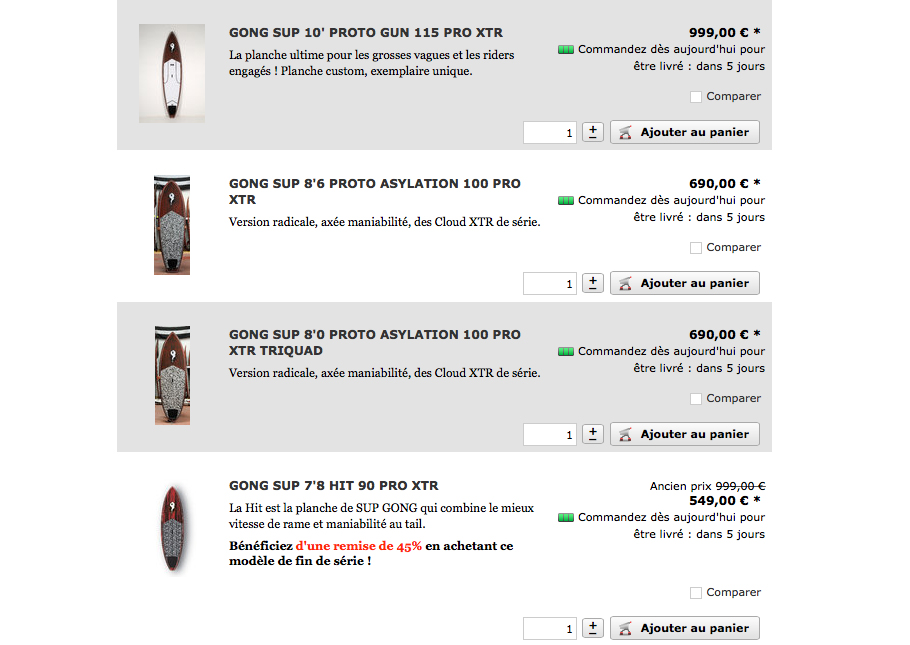Image resolution: width=910 pixels, height=645 pixels.
Task: Tick Comparer for the 8'6 Proto Asylation
Action: tap(696, 248)
